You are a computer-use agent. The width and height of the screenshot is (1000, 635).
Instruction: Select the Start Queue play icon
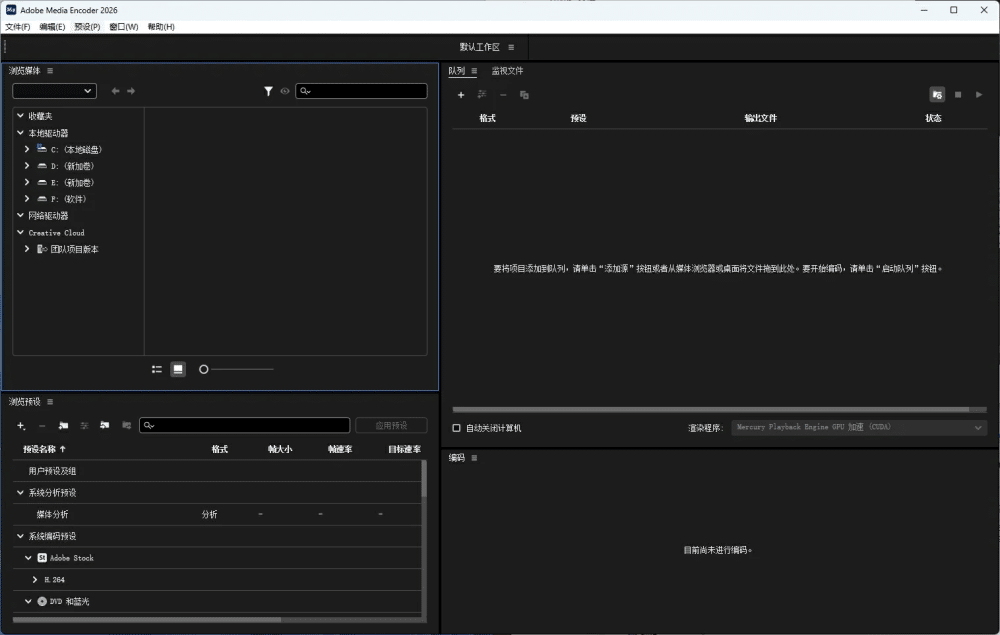tap(979, 94)
